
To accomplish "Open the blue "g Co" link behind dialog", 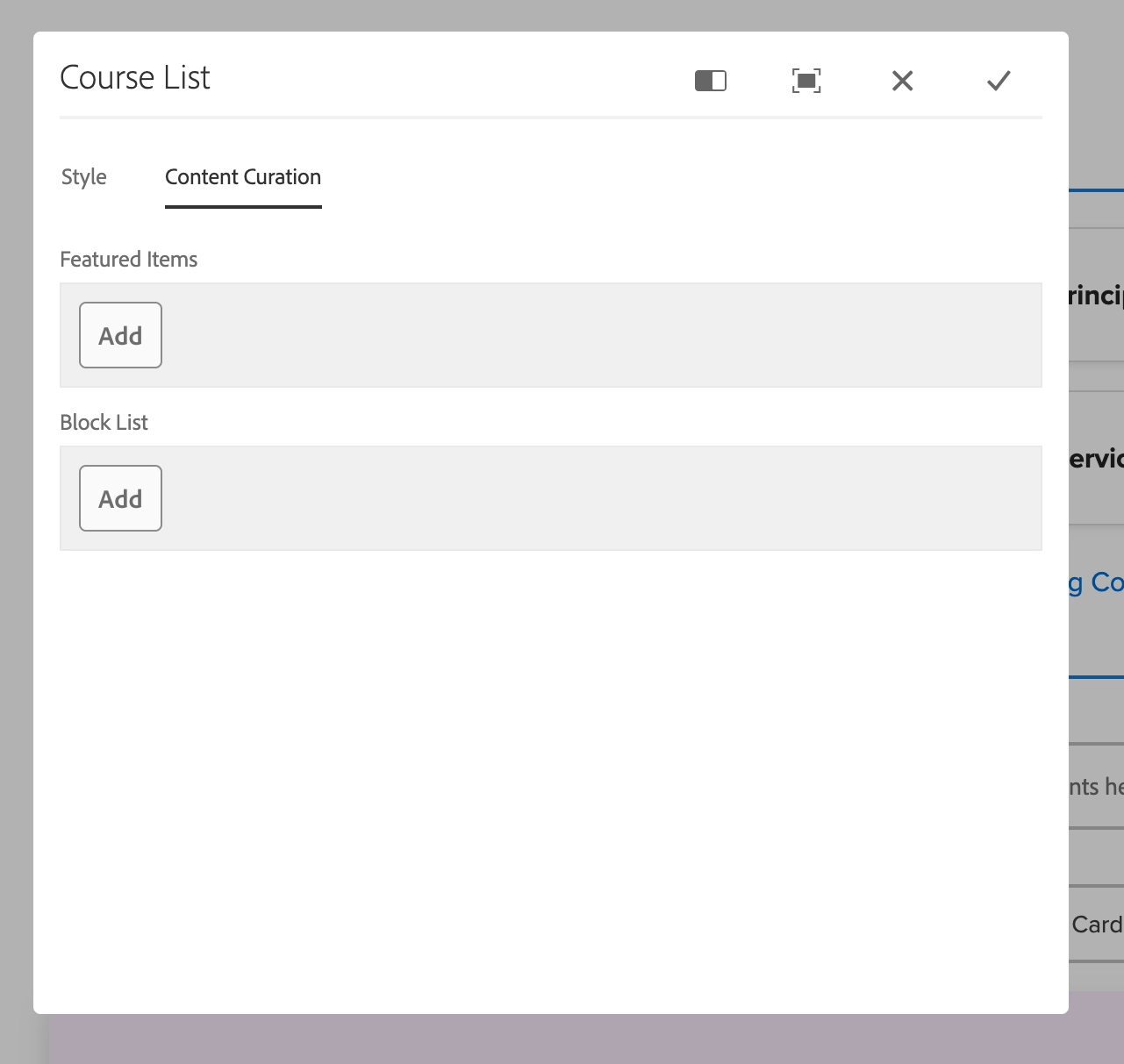I will click(x=1096, y=582).
